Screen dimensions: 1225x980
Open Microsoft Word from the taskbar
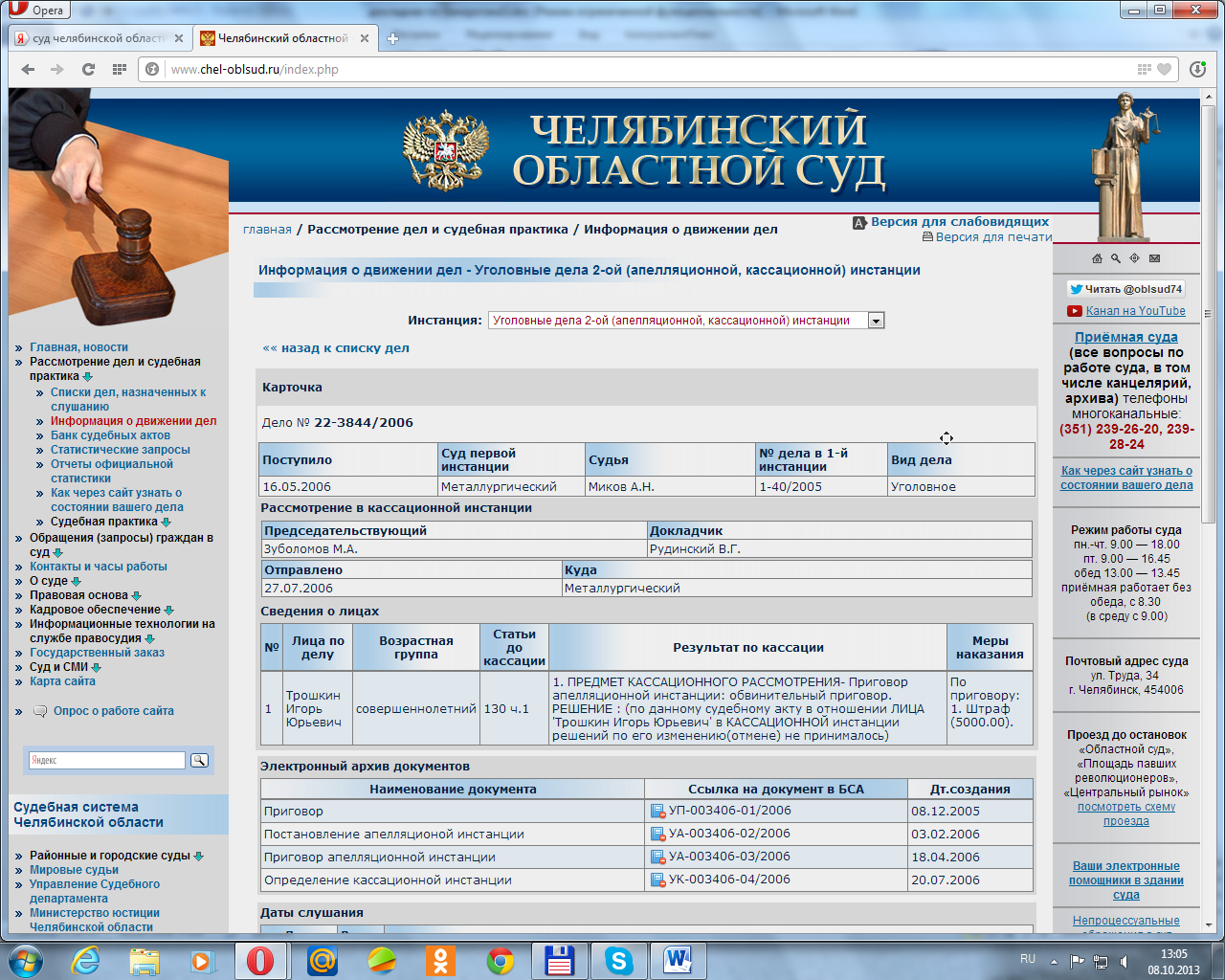click(678, 959)
